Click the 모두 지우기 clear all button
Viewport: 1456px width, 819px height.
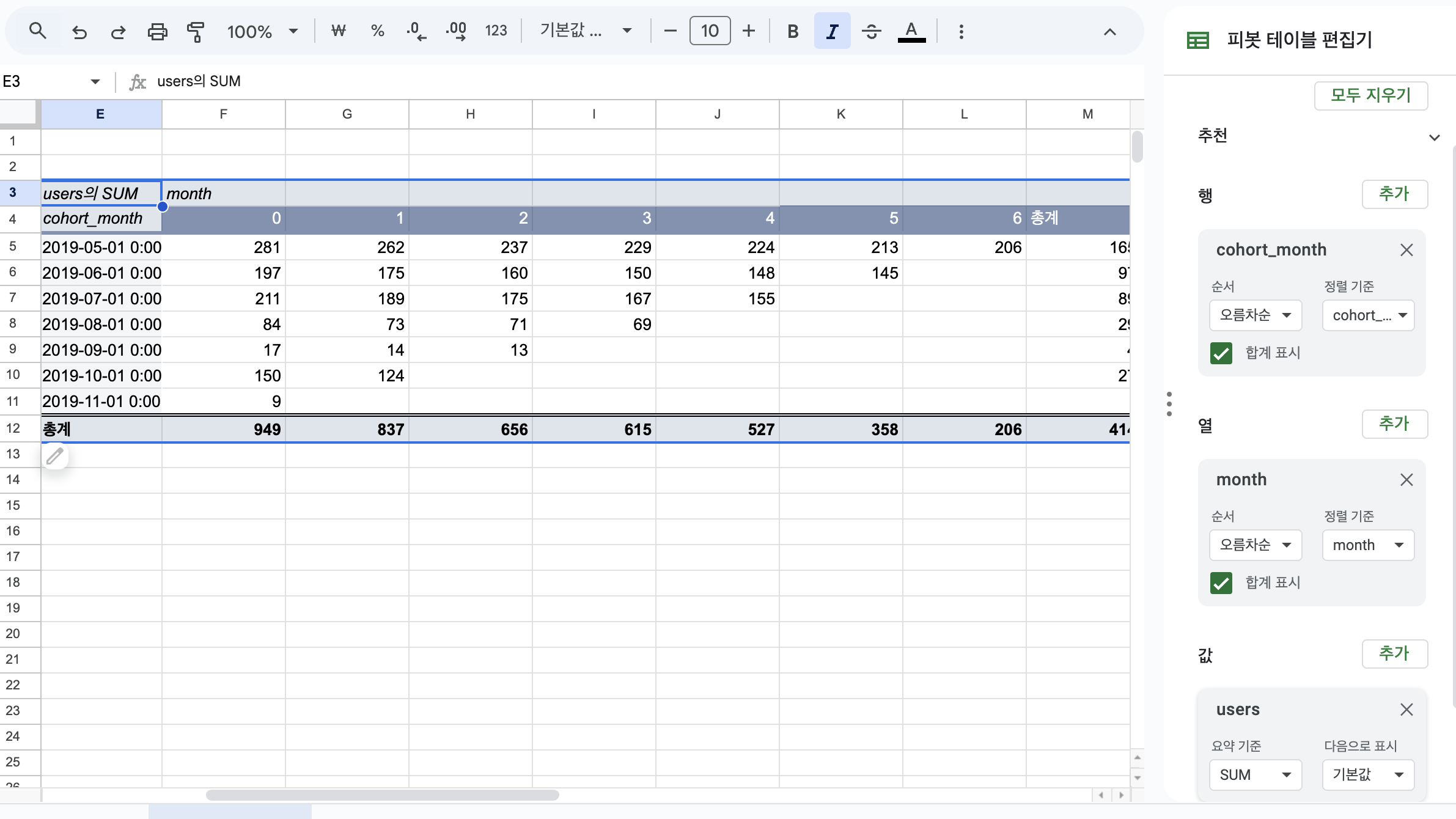click(1370, 95)
